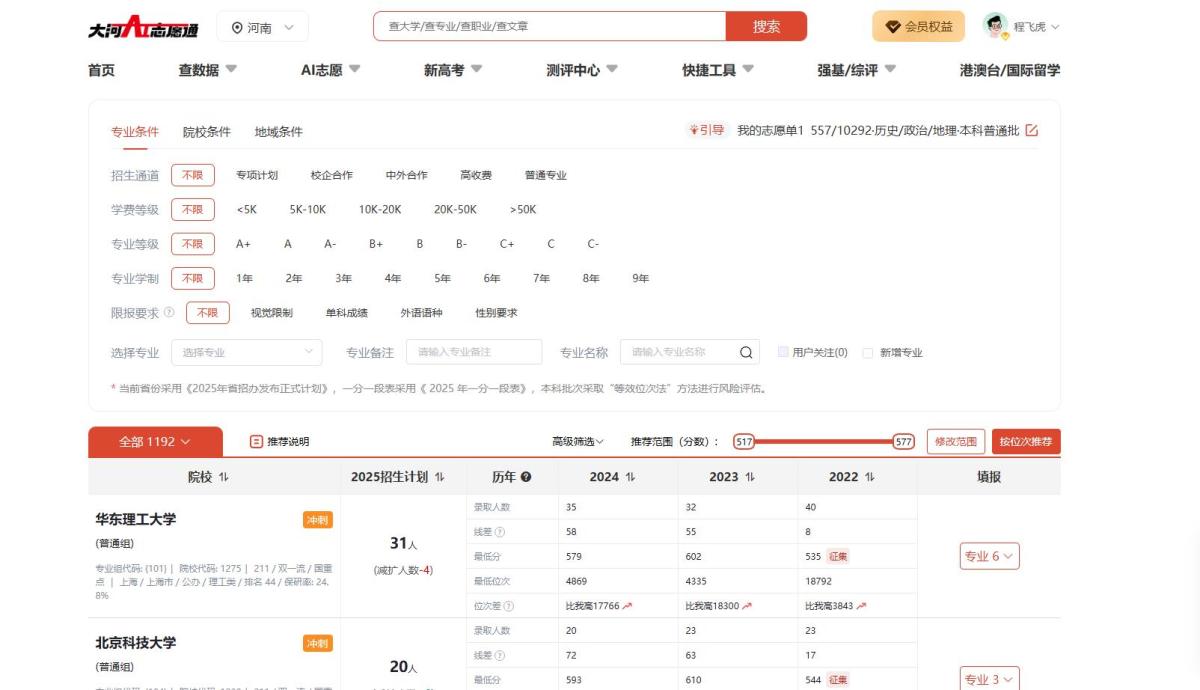Expand 专业 3 for 北京科技大学

[x=989, y=678]
